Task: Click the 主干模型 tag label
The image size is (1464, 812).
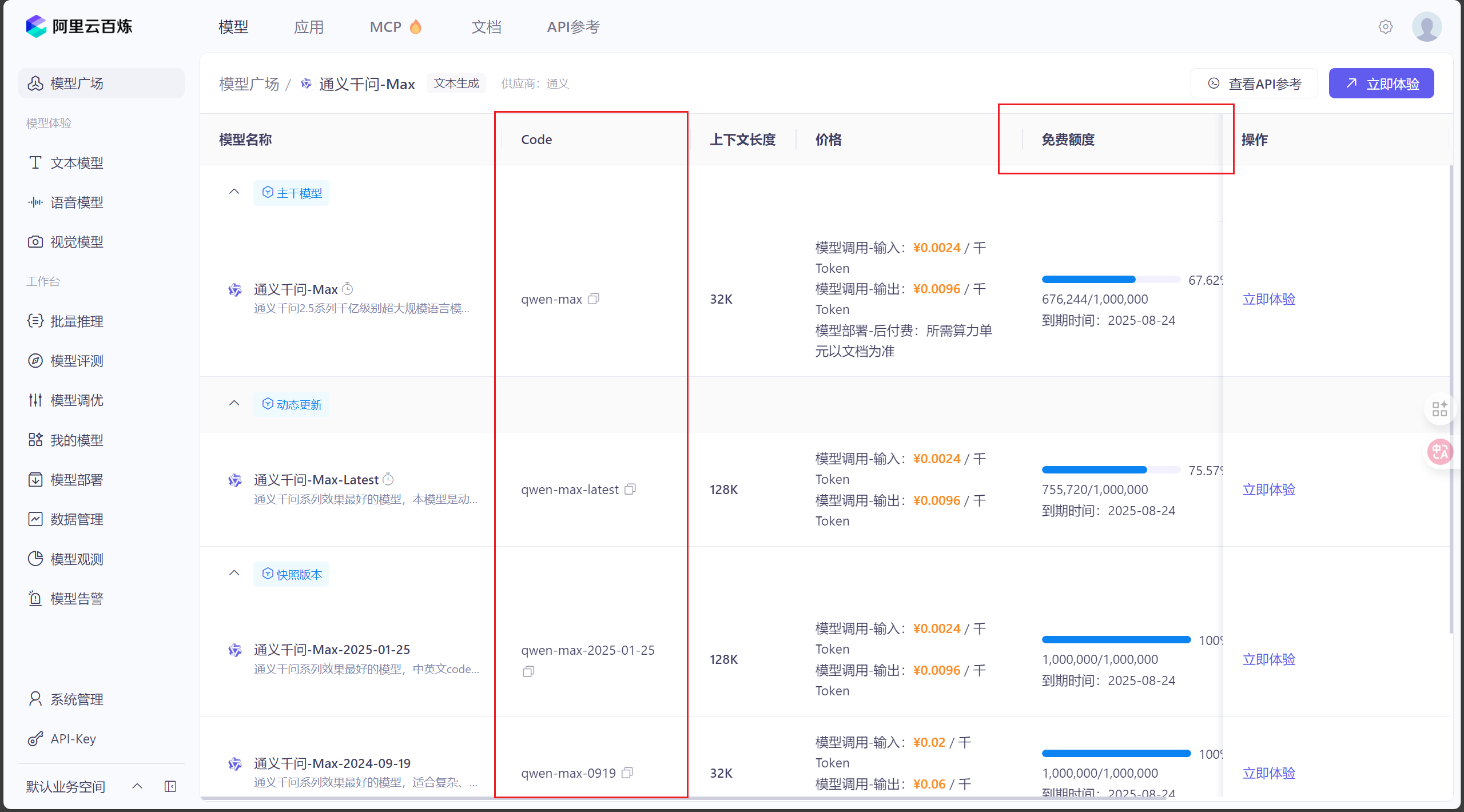Action: (x=292, y=193)
